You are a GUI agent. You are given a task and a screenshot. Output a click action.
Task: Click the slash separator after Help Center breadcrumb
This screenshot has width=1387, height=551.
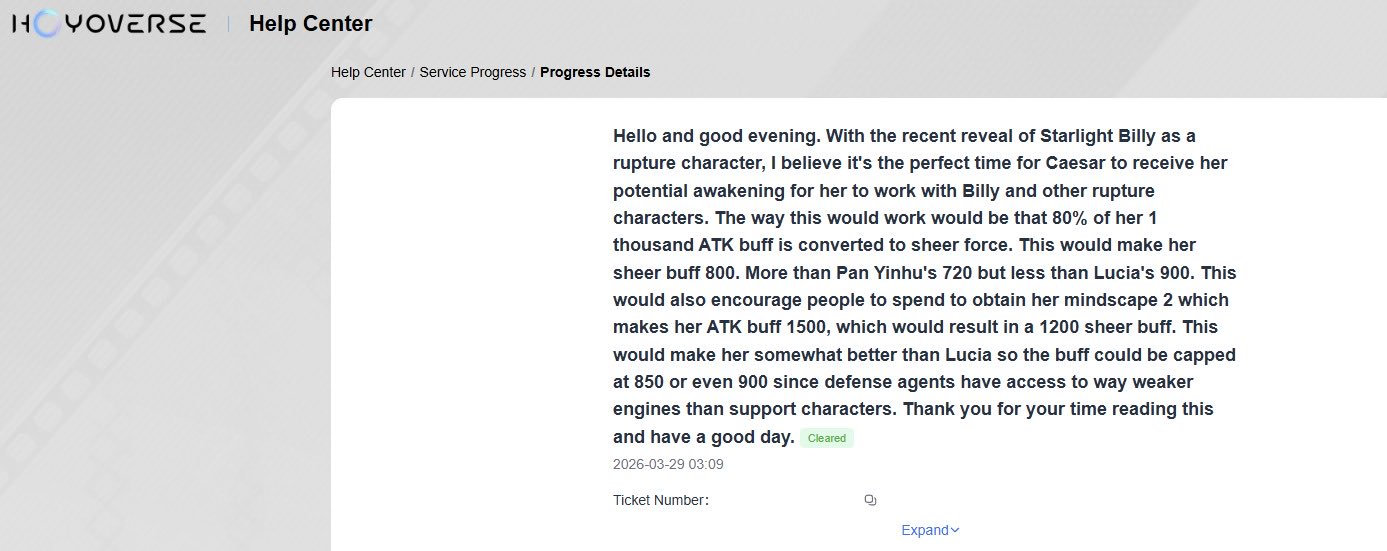(413, 72)
